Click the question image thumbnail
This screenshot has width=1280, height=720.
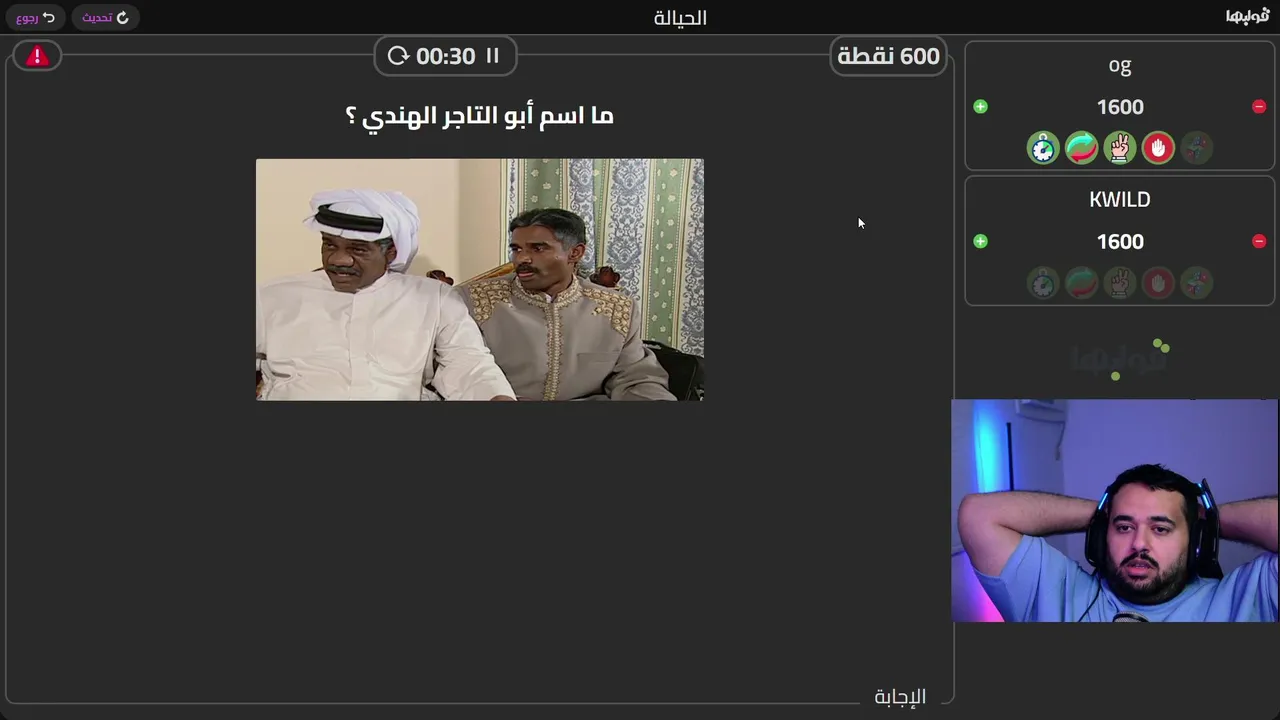[480, 279]
